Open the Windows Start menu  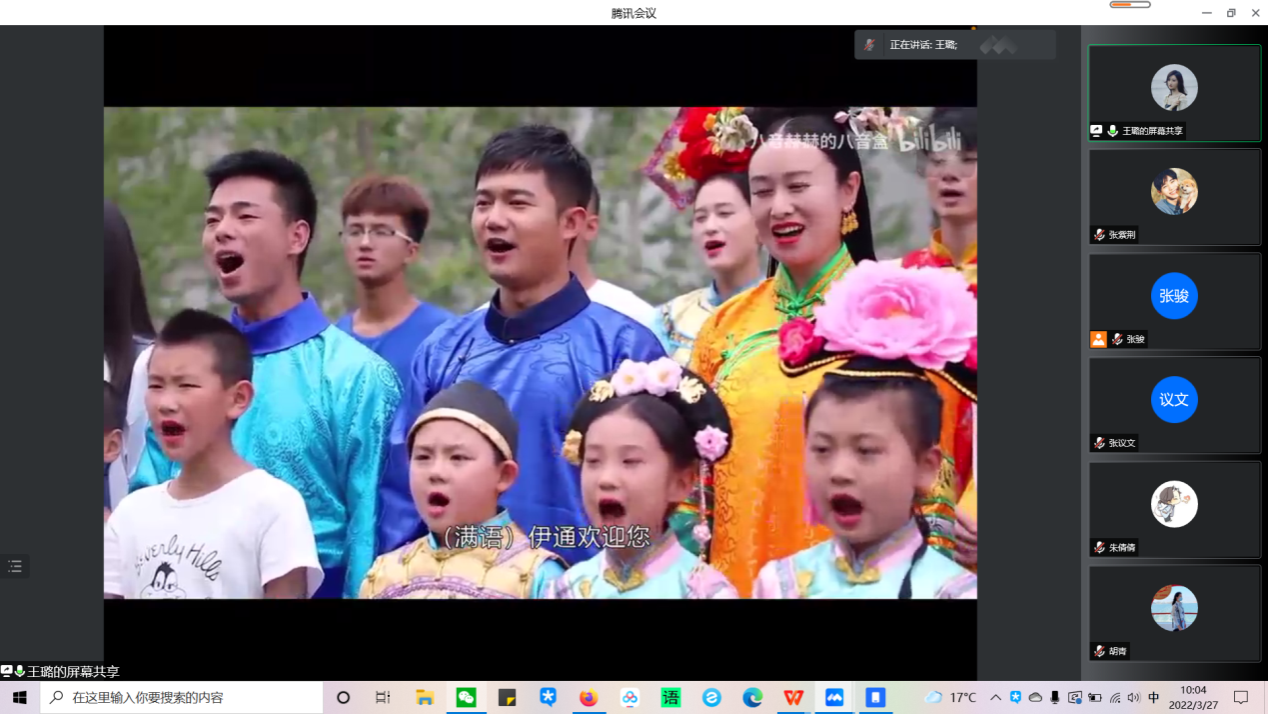[x=19, y=697]
